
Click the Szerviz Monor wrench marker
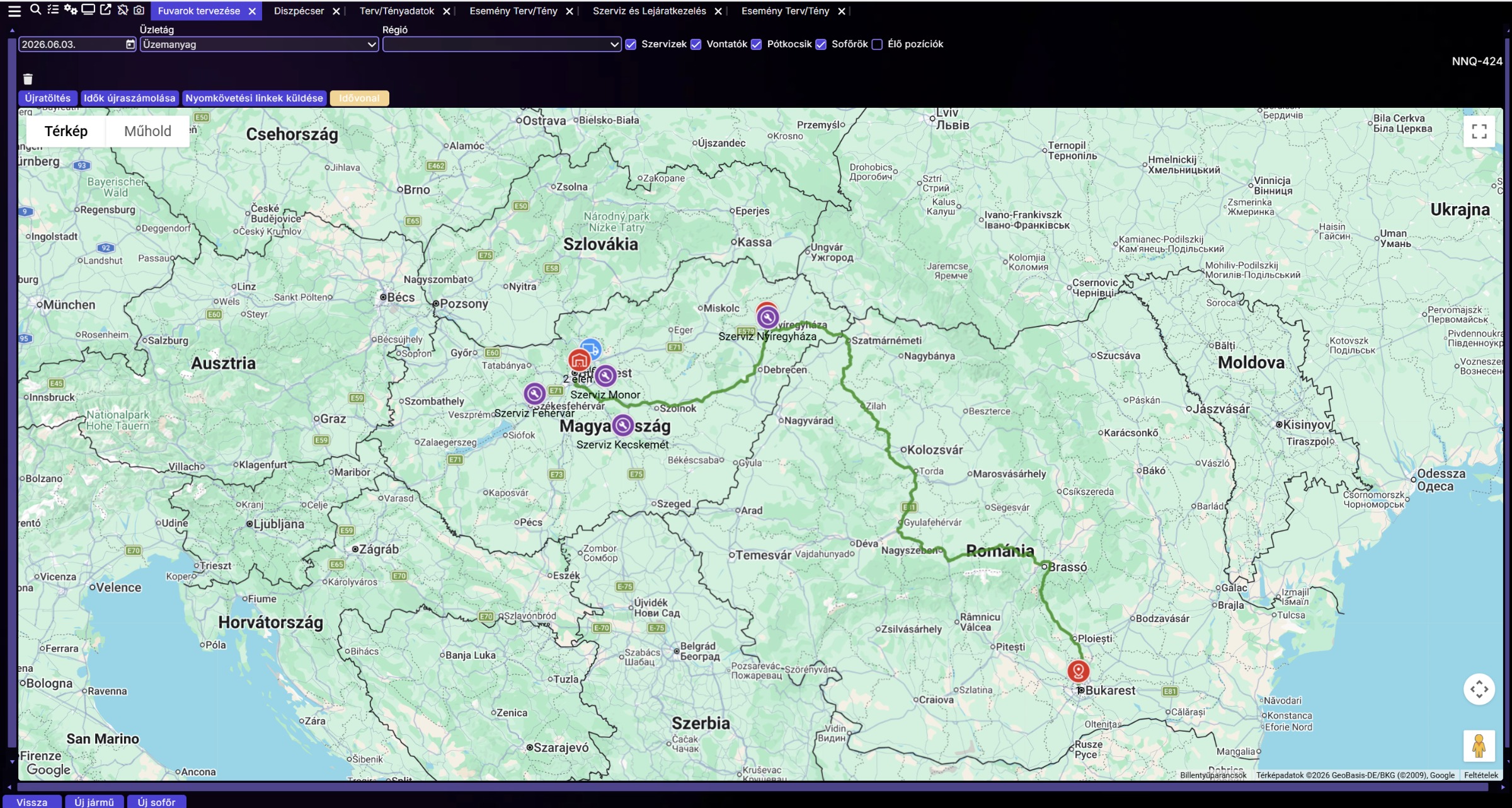(605, 376)
